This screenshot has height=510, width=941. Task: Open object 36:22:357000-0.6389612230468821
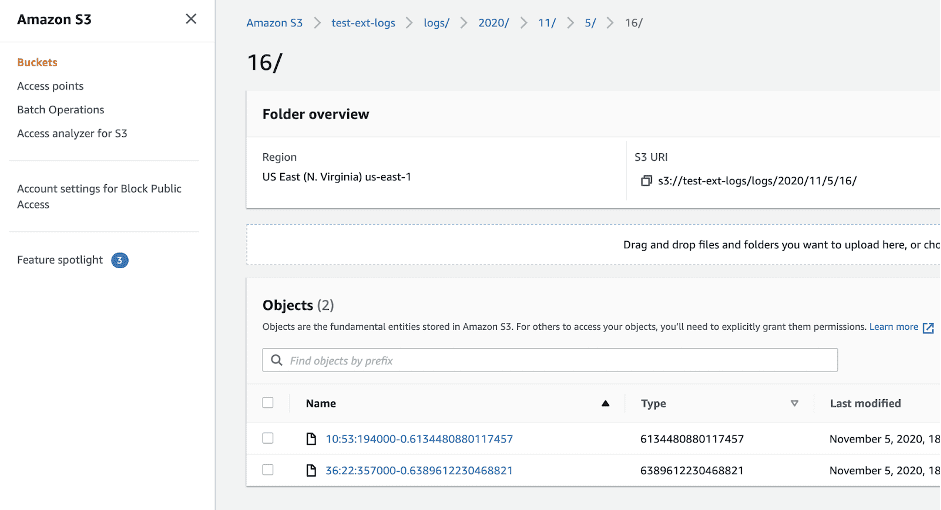coord(419,470)
